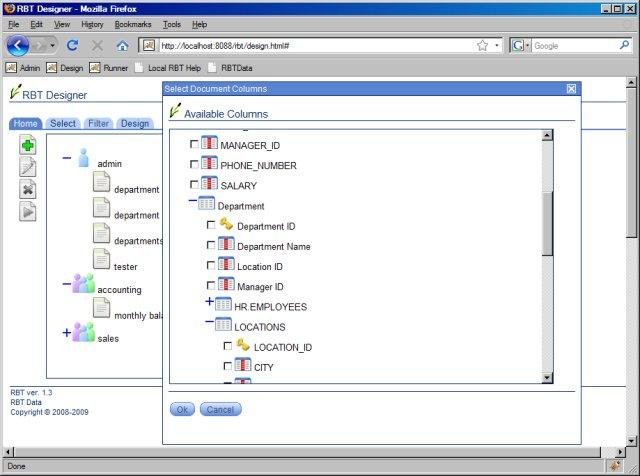Screen dimensions: 640x476
Task: Click the HR.EMPLOYEES table icon
Action: [x=223, y=304]
